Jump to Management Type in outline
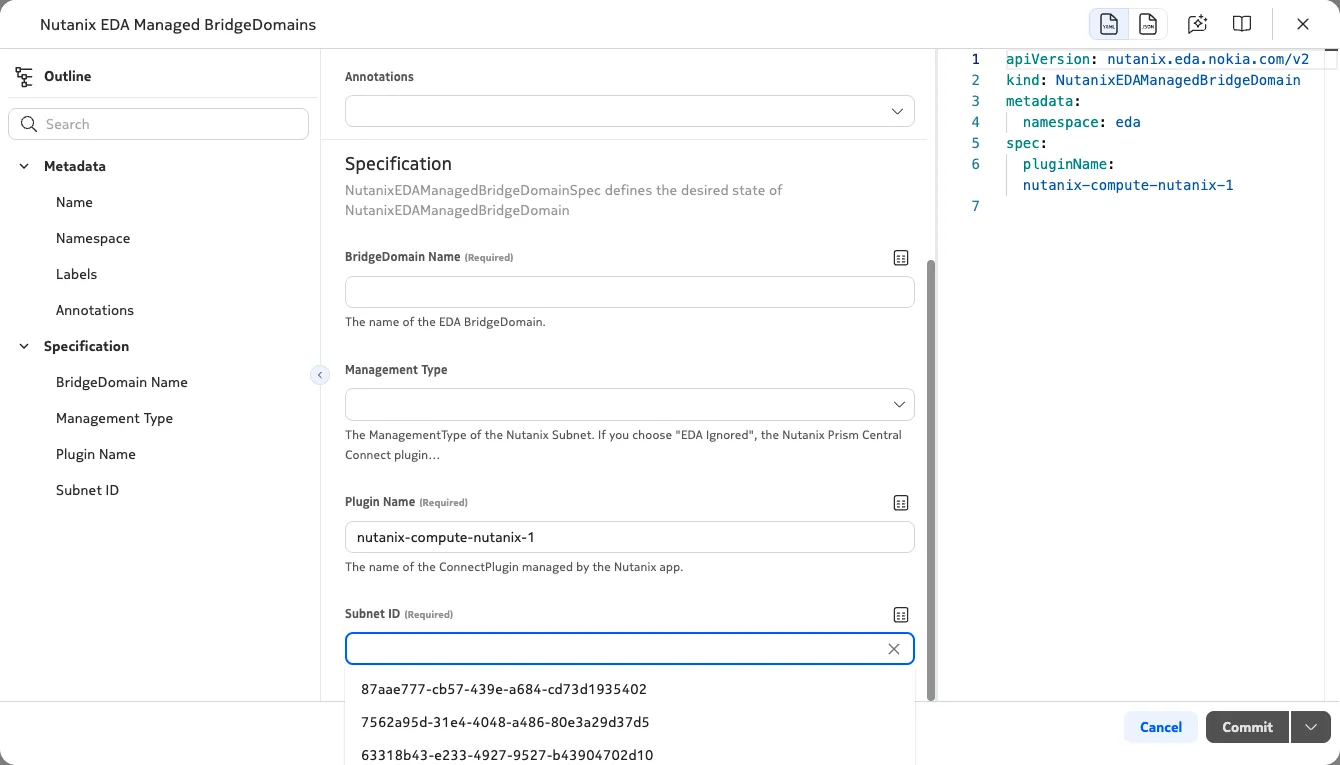 114,418
